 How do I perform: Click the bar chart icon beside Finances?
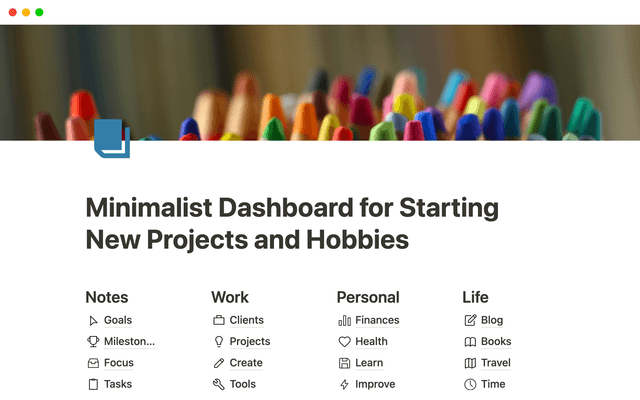point(345,321)
